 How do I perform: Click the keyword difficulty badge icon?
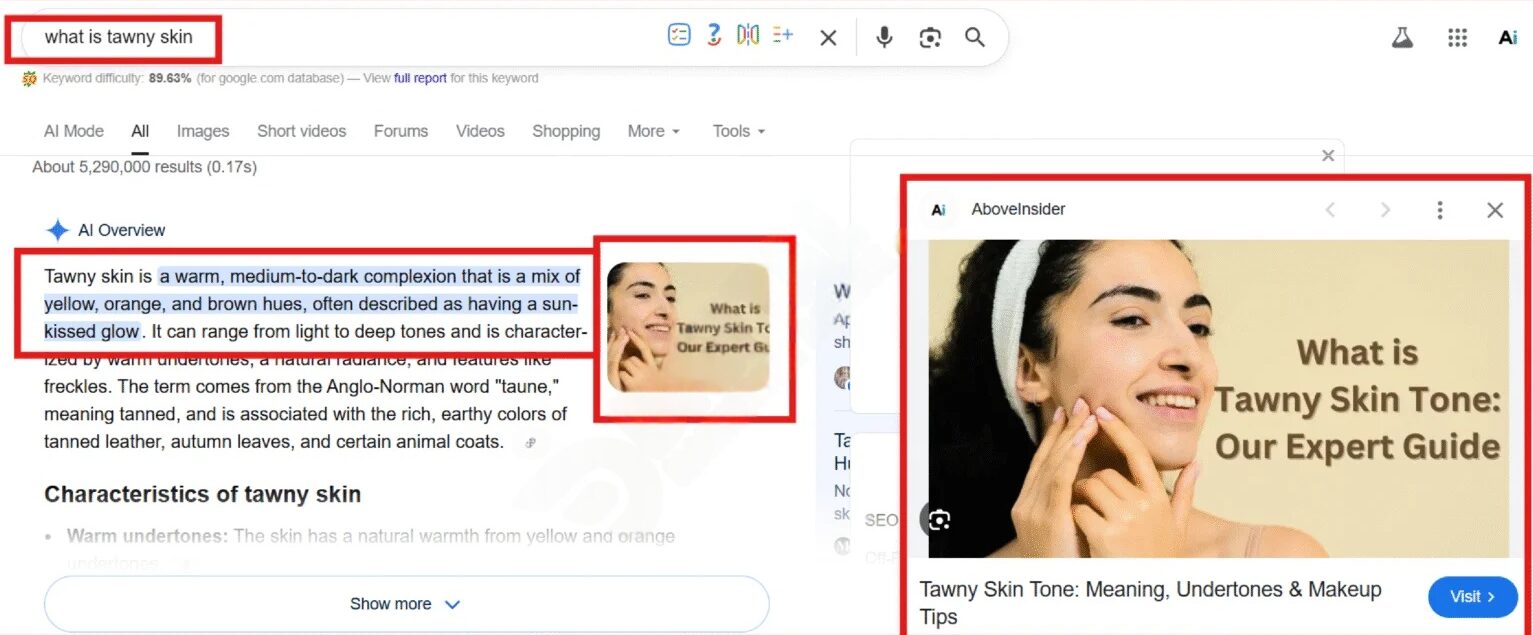28,77
